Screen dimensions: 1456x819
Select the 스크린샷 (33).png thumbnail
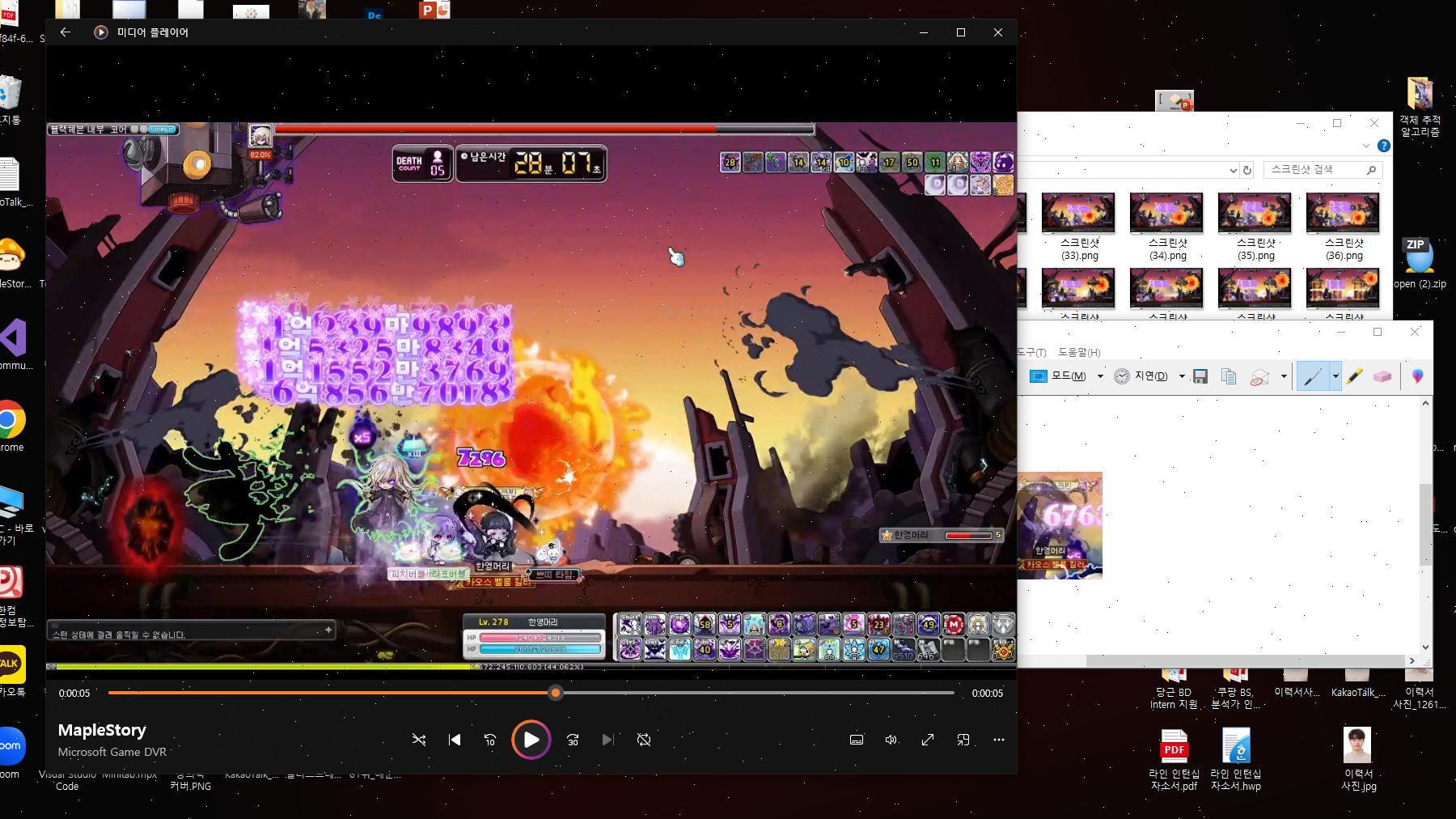pyautogui.click(x=1079, y=212)
